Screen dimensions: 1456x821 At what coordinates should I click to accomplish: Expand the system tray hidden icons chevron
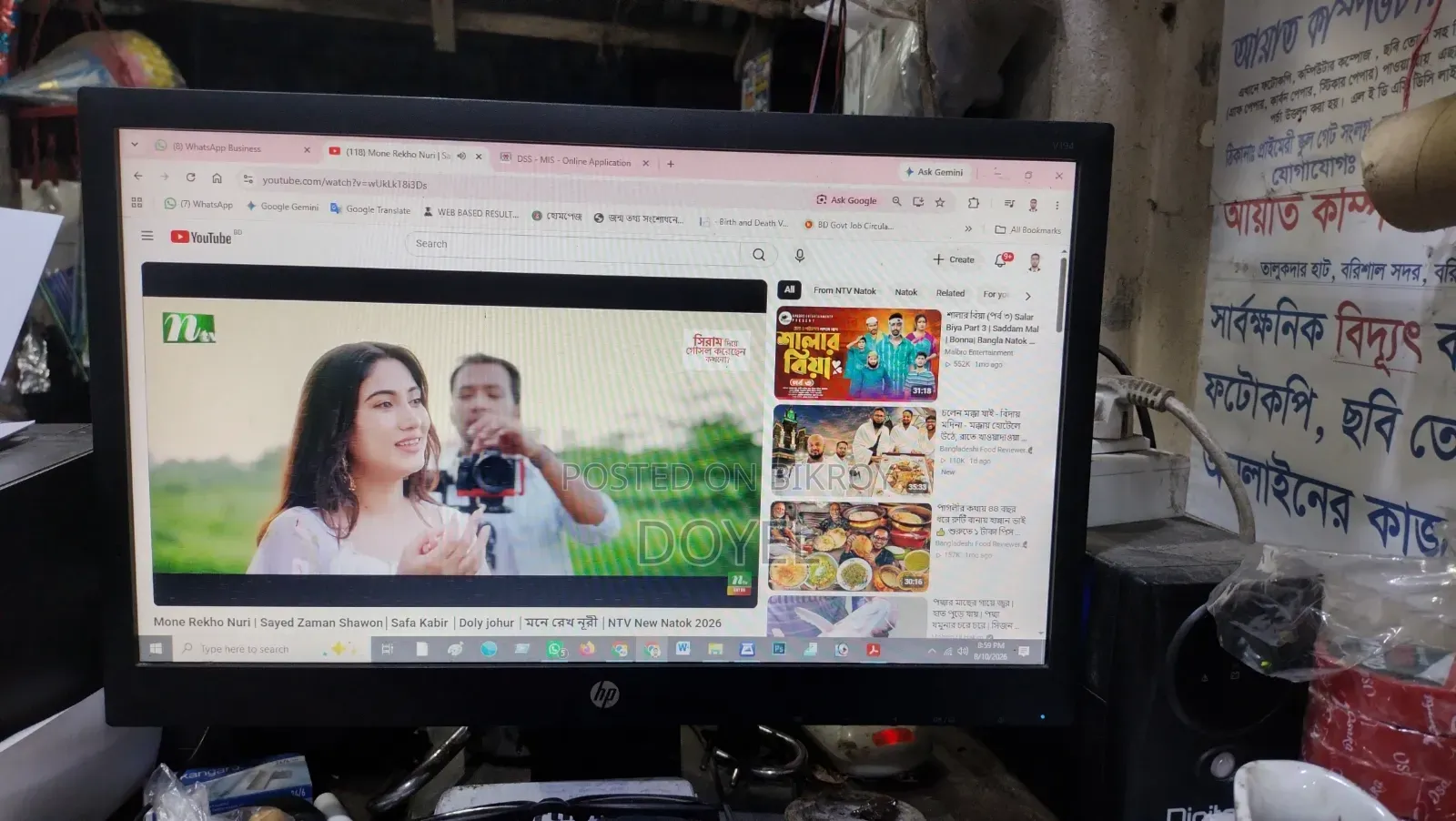pos(932,651)
